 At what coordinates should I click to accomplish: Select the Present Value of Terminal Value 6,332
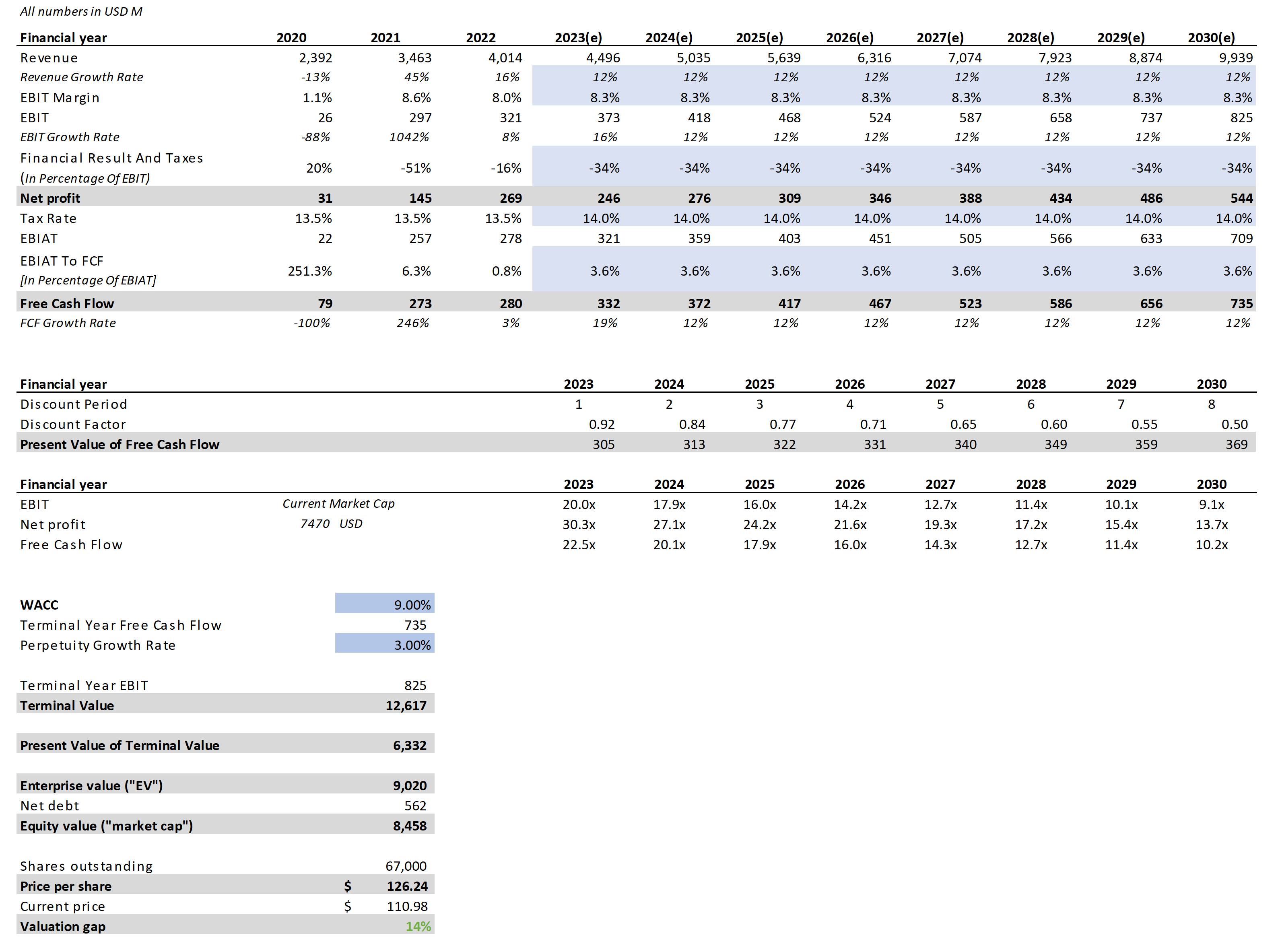pos(410,745)
